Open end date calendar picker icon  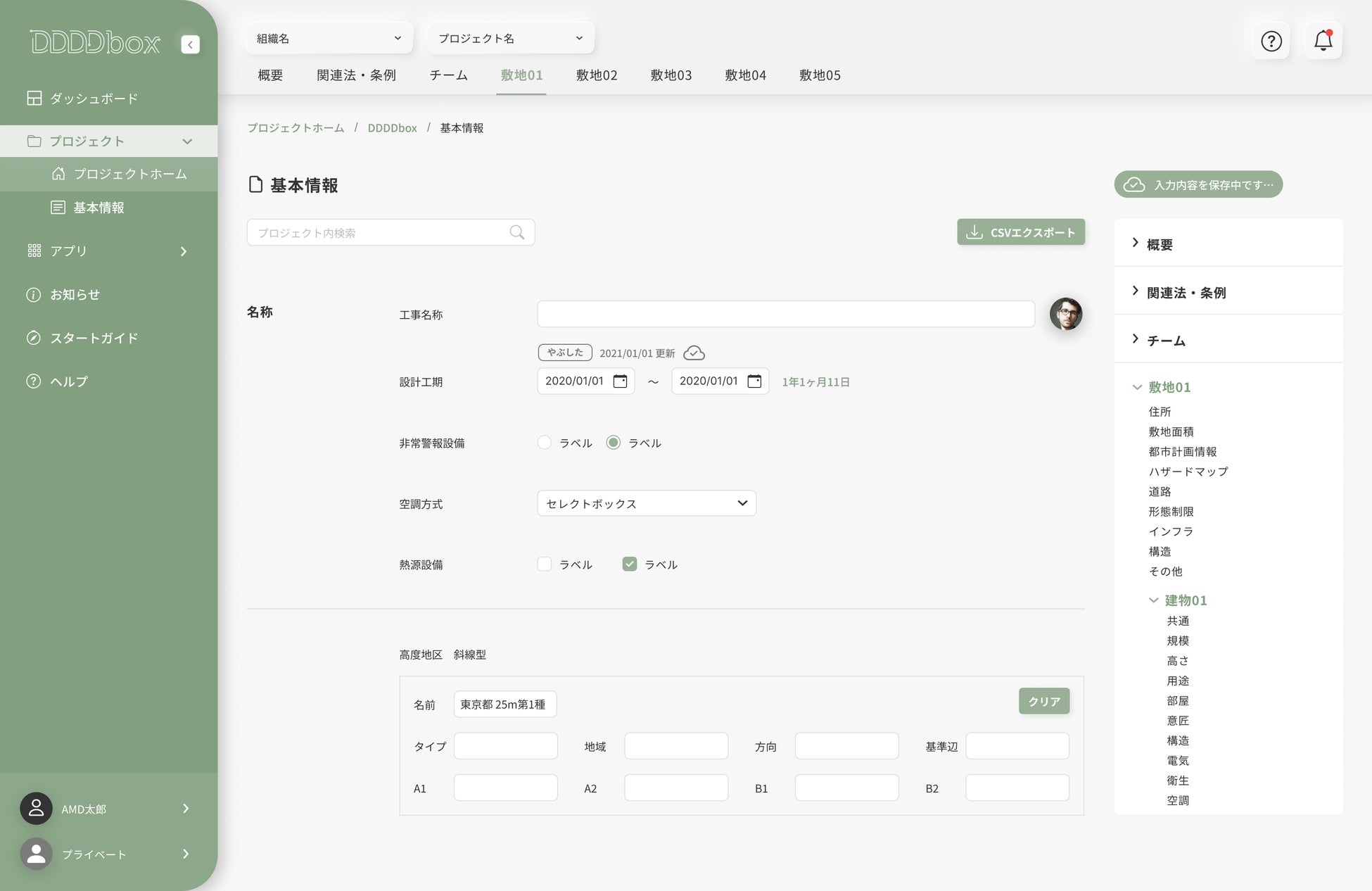point(754,381)
